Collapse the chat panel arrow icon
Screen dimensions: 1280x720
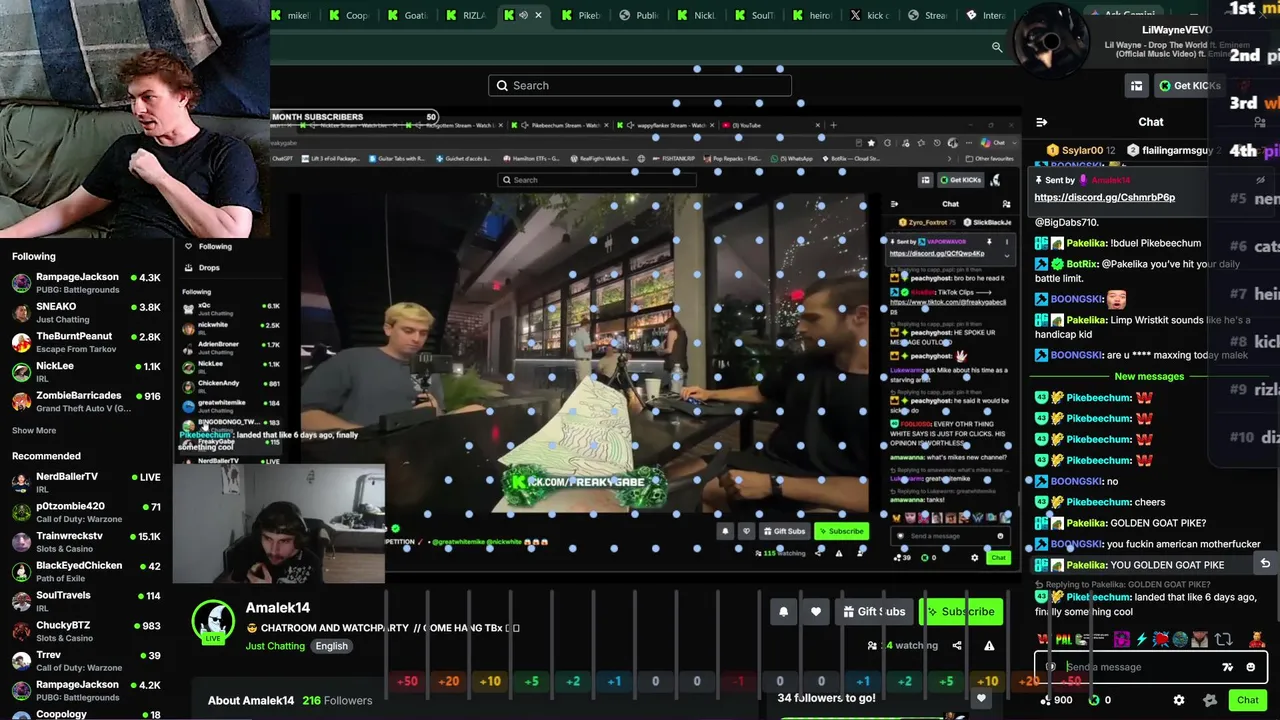pos(1041,122)
